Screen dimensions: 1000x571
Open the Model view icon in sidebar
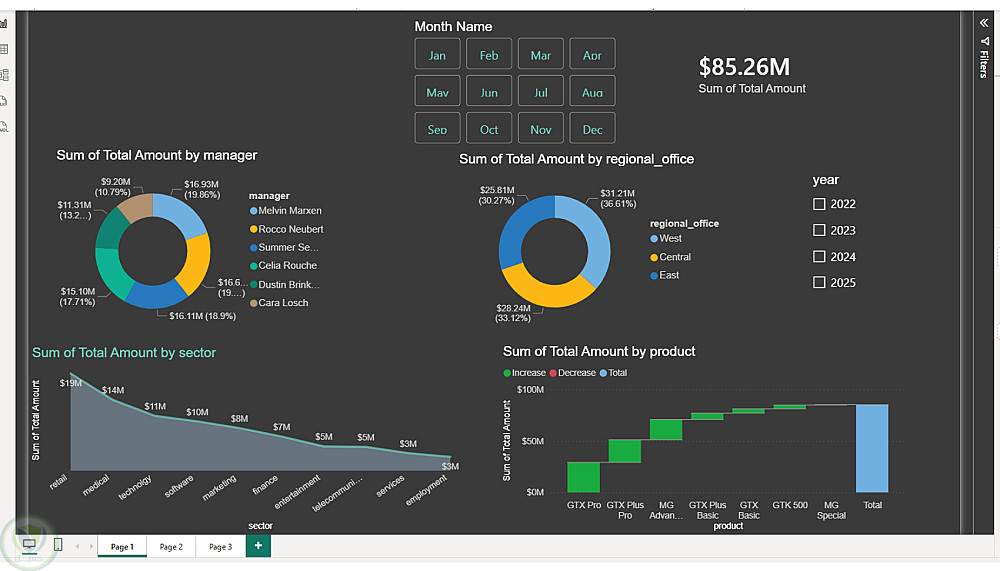coord(4,75)
